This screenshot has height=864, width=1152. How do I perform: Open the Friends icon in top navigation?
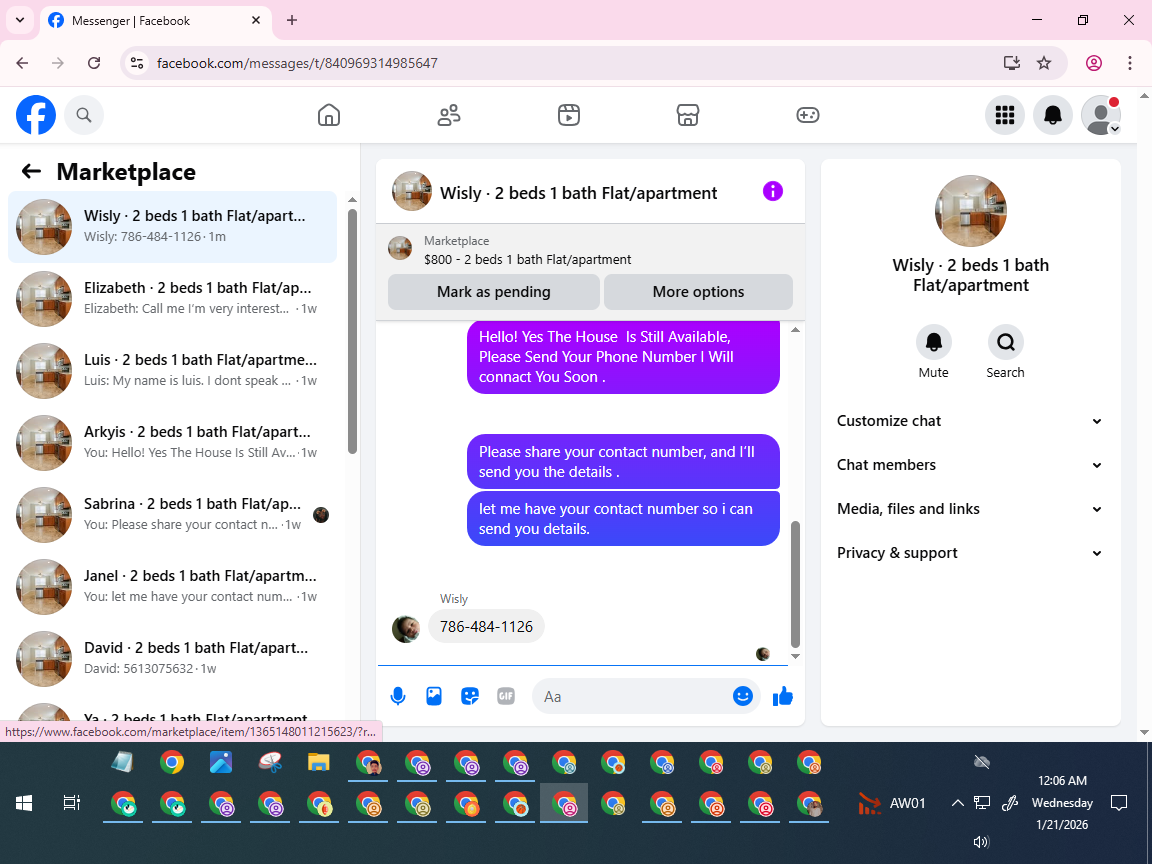[449, 115]
